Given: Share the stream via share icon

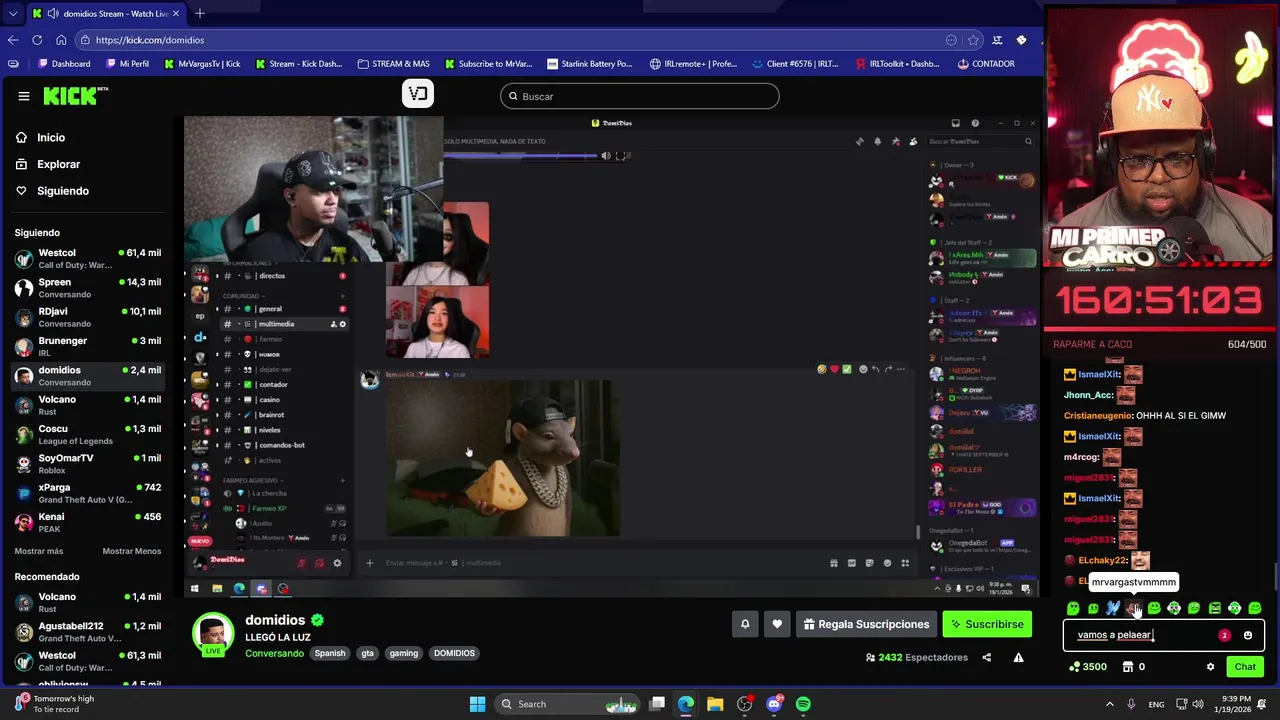Looking at the screenshot, I should pos(986,657).
